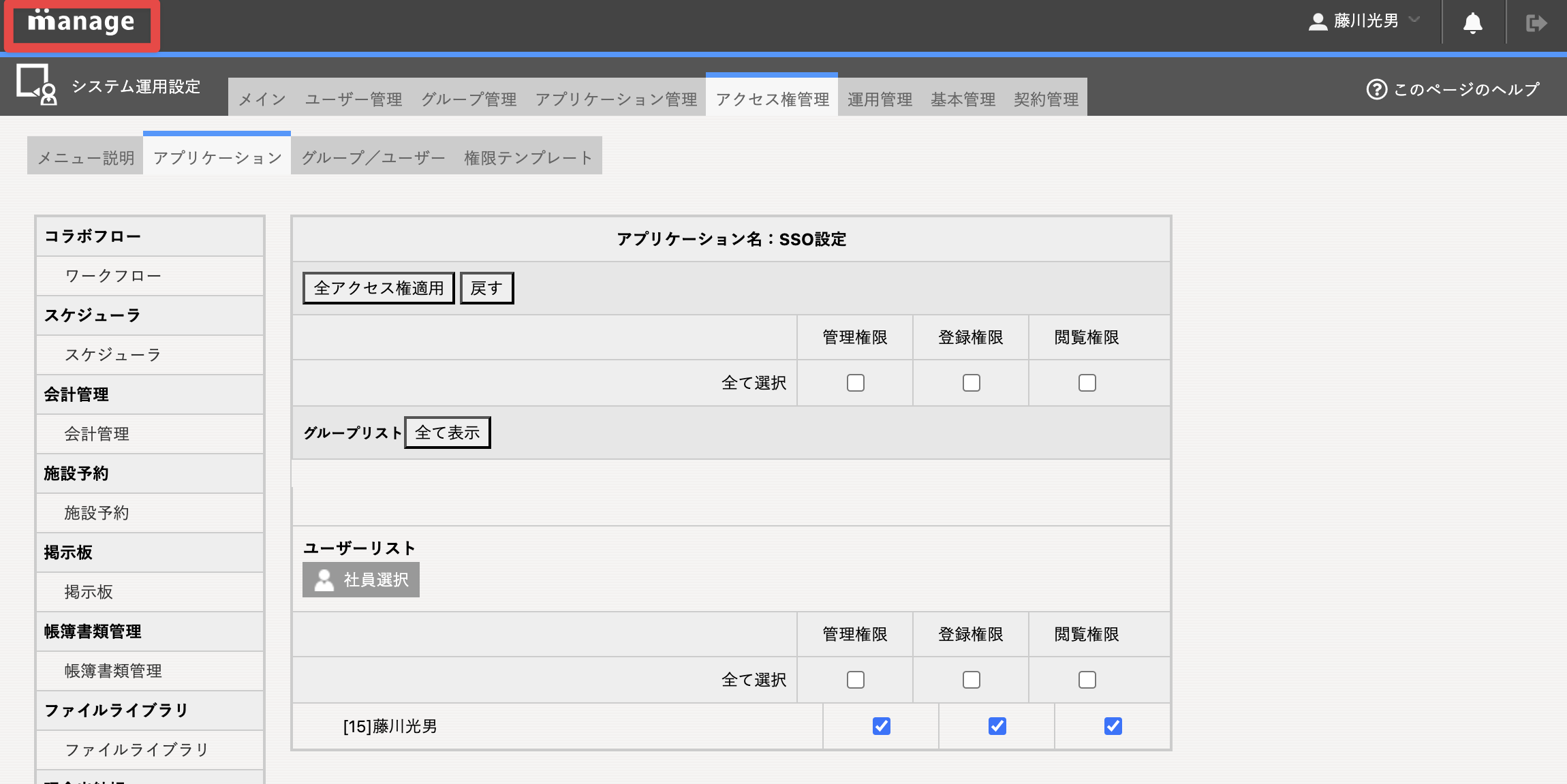The image size is (1567, 784).
Task: Click the システム運用設定 icon
Action: 37,85
